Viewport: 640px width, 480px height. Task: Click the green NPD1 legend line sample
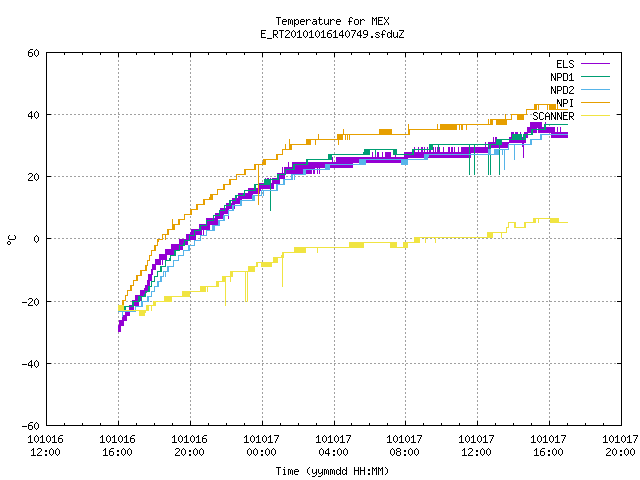click(x=596, y=77)
